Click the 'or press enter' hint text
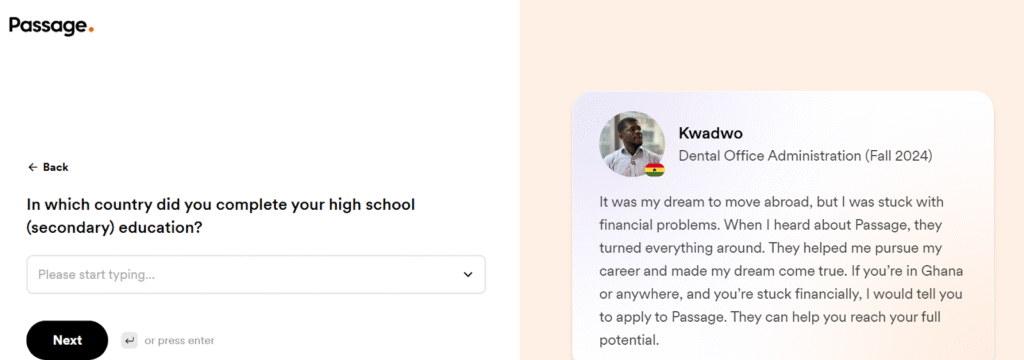This screenshot has width=1024, height=360. 179,340
